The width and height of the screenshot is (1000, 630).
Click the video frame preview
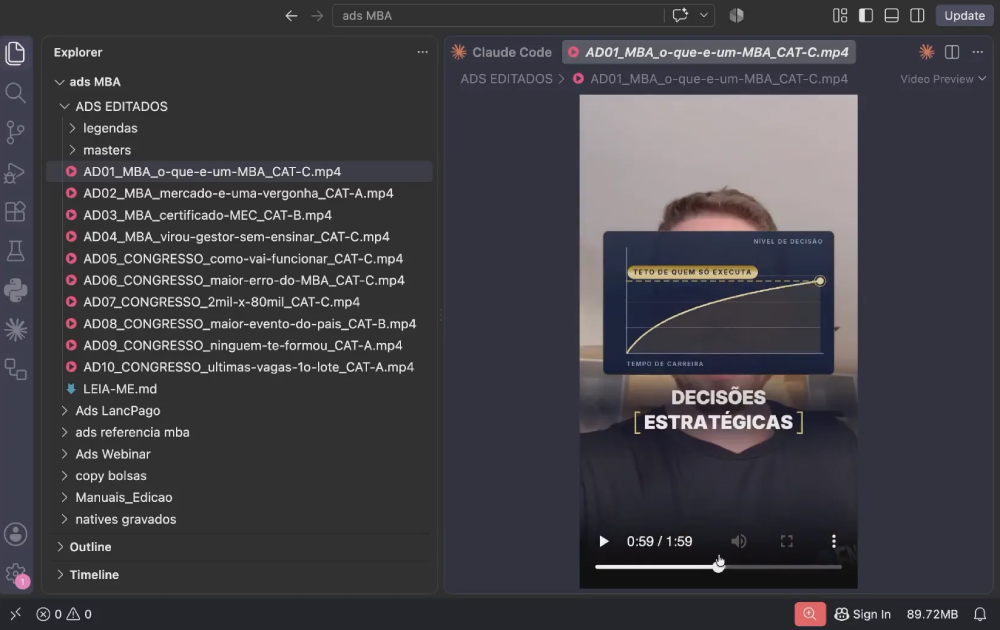pyautogui.click(x=718, y=341)
